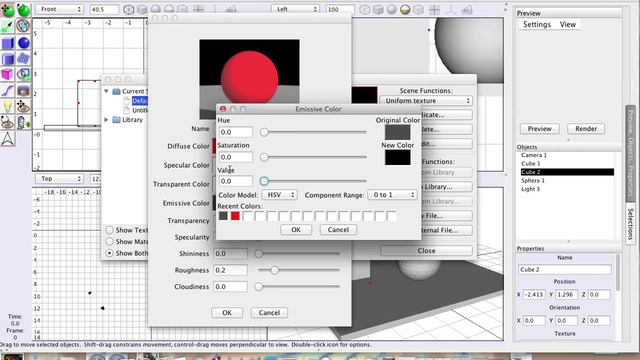Open the Uniform texture type dropdown
This screenshot has height=360, width=640.
pos(426,101)
